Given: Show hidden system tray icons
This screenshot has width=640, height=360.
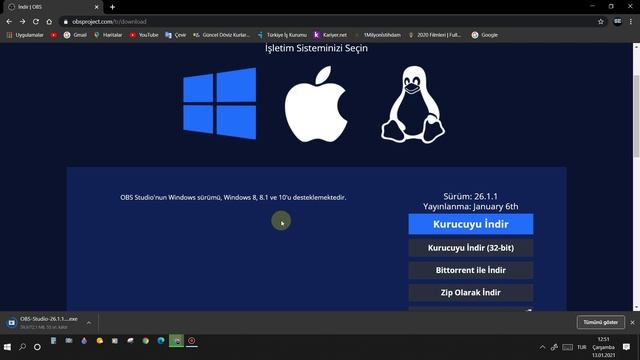Looking at the screenshot, I should 542,347.
